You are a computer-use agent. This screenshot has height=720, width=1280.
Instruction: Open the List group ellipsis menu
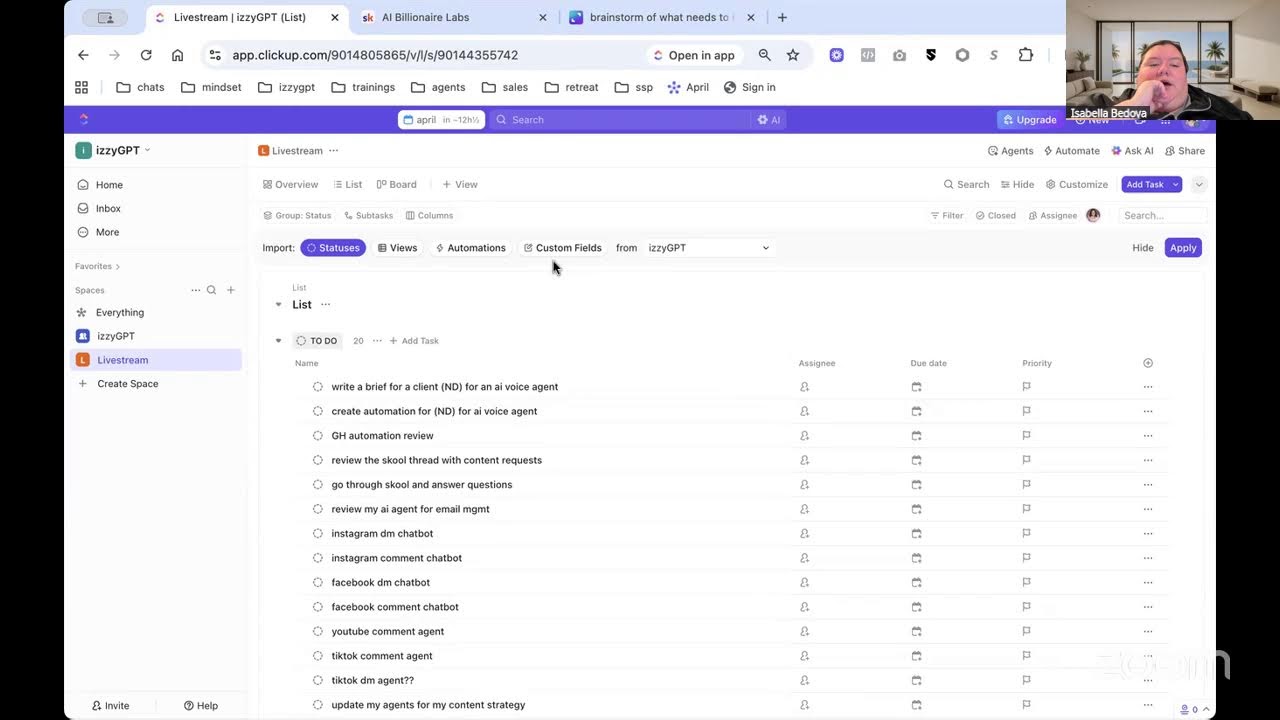[325, 305]
